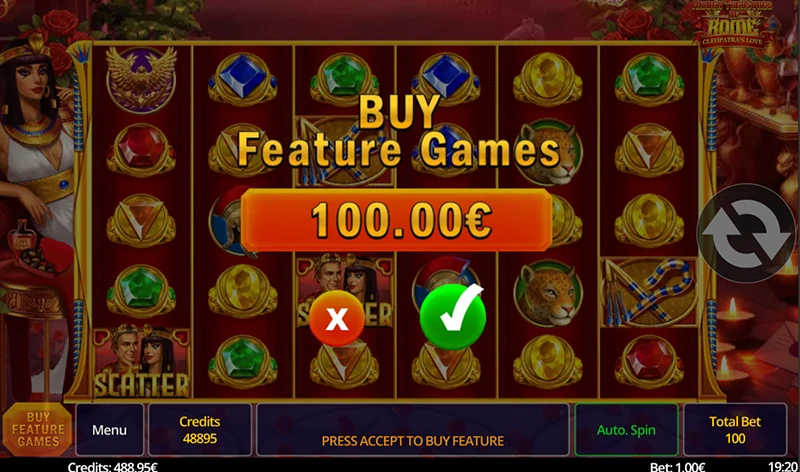The height and width of the screenshot is (472, 800).
Task: Open the Buy Feature Games hexagon button
Action: (x=38, y=430)
